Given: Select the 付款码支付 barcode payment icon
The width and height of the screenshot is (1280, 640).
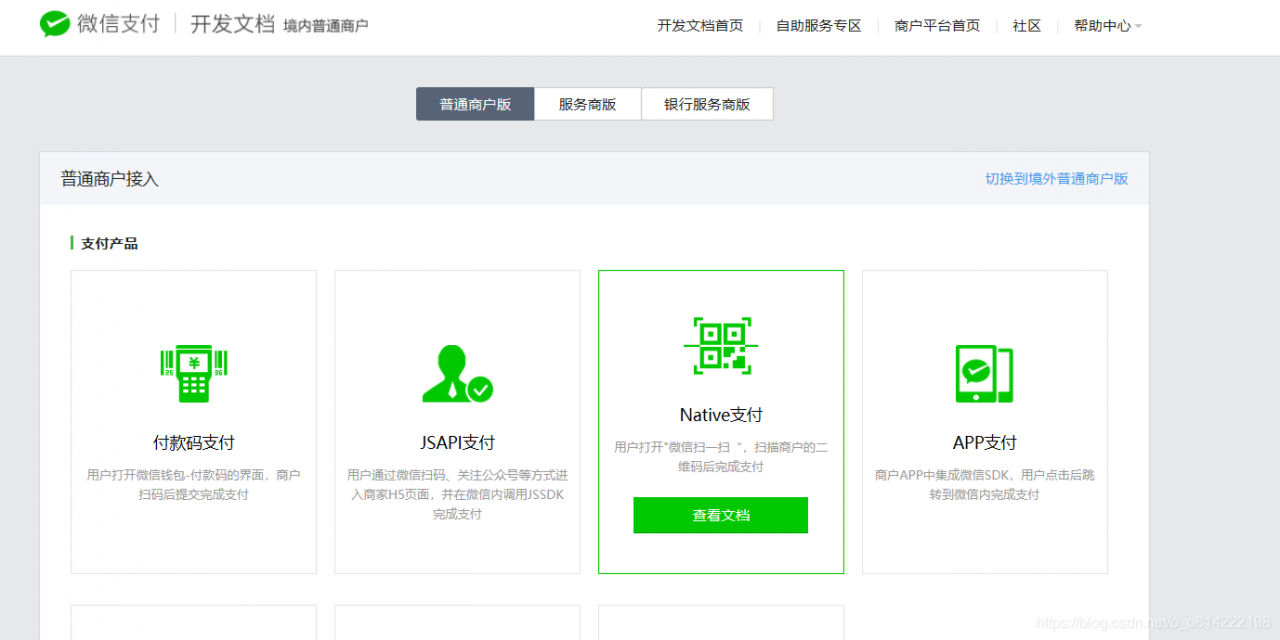Looking at the screenshot, I should pyautogui.click(x=193, y=373).
